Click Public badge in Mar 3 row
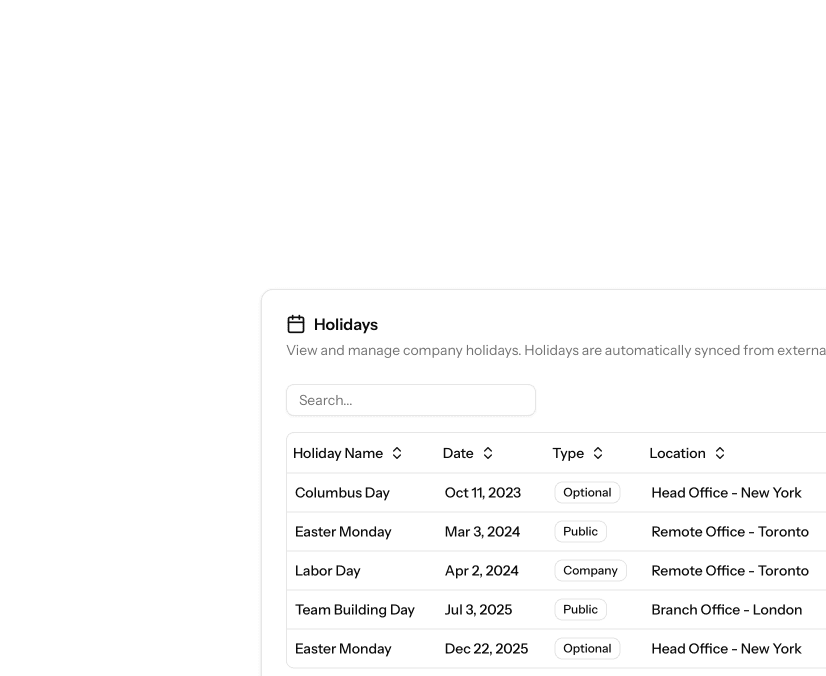Image resolution: width=826 pixels, height=676 pixels. [581, 532]
